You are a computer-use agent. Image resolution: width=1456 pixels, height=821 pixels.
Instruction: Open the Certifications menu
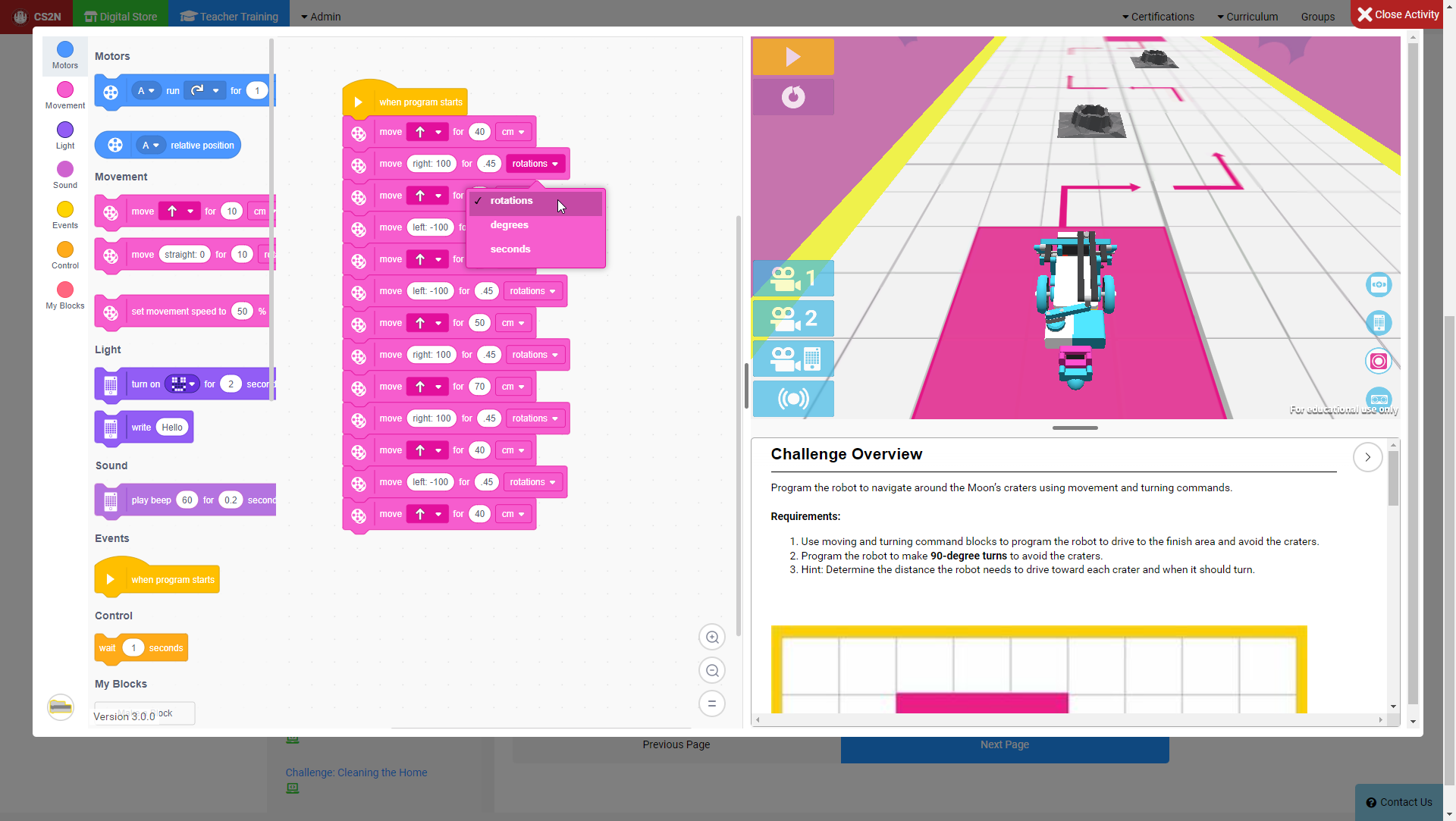point(1158,17)
